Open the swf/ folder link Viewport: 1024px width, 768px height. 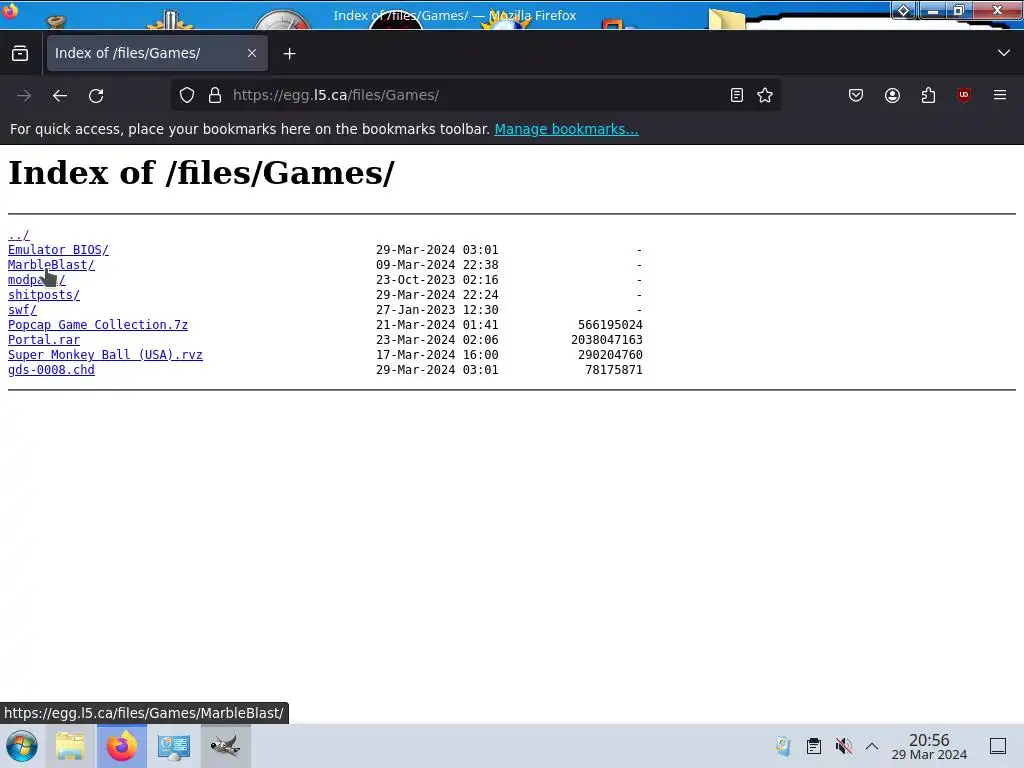pos(22,310)
